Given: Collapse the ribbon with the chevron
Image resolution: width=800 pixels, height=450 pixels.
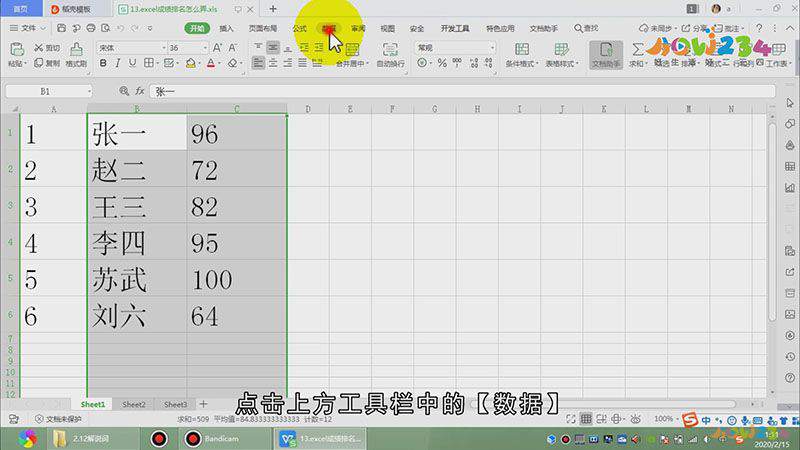Looking at the screenshot, I should click(791, 28).
